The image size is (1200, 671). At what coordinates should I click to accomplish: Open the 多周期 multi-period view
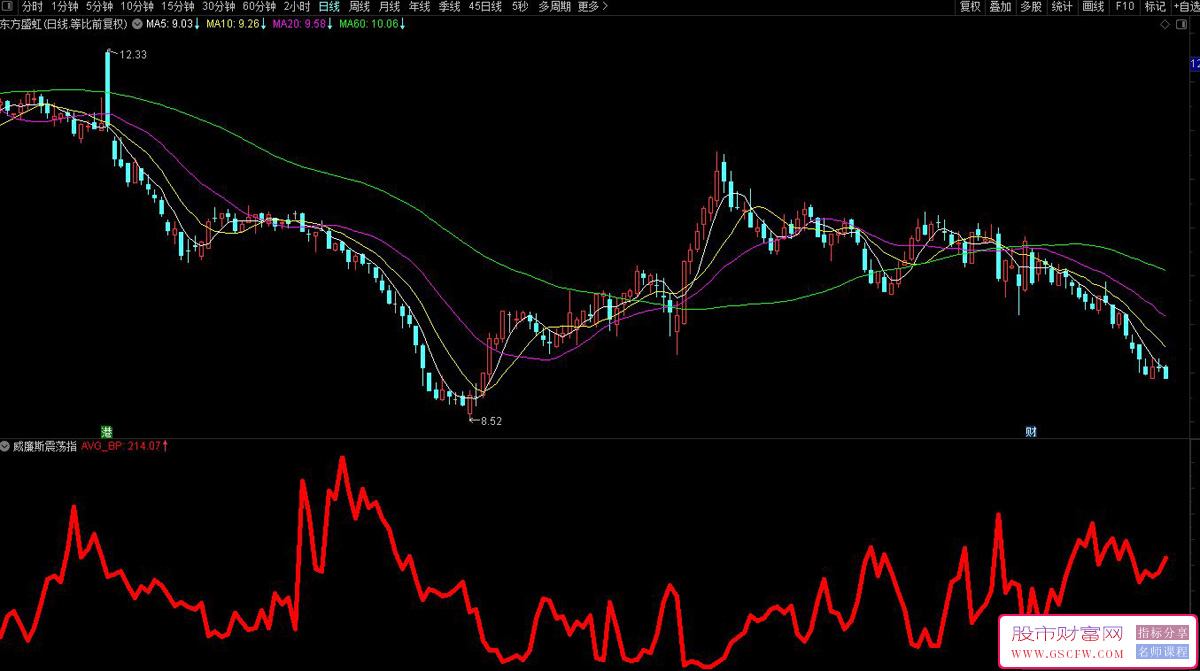[x=555, y=6]
